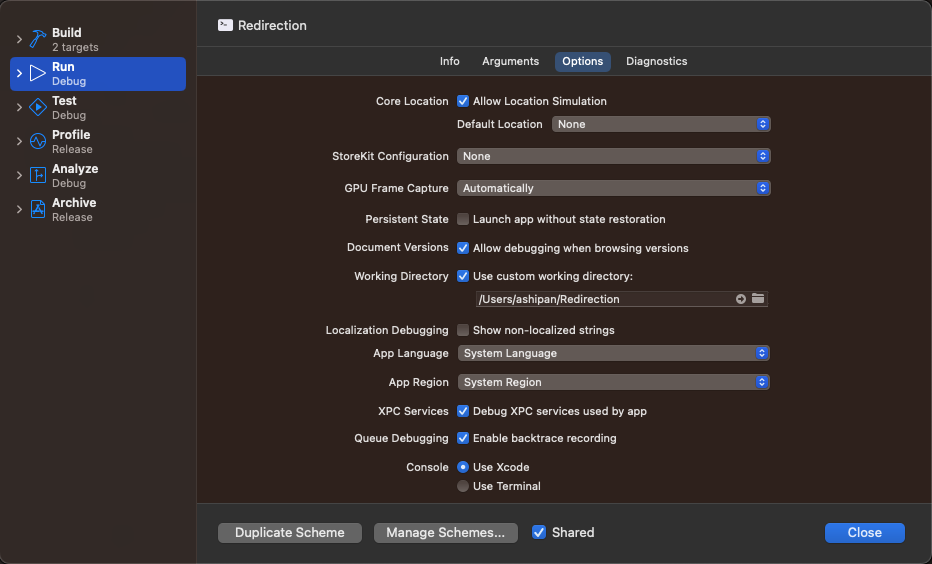Click the Duplicate Scheme button
Screen dimensions: 932x564
pyautogui.click(x=290, y=533)
